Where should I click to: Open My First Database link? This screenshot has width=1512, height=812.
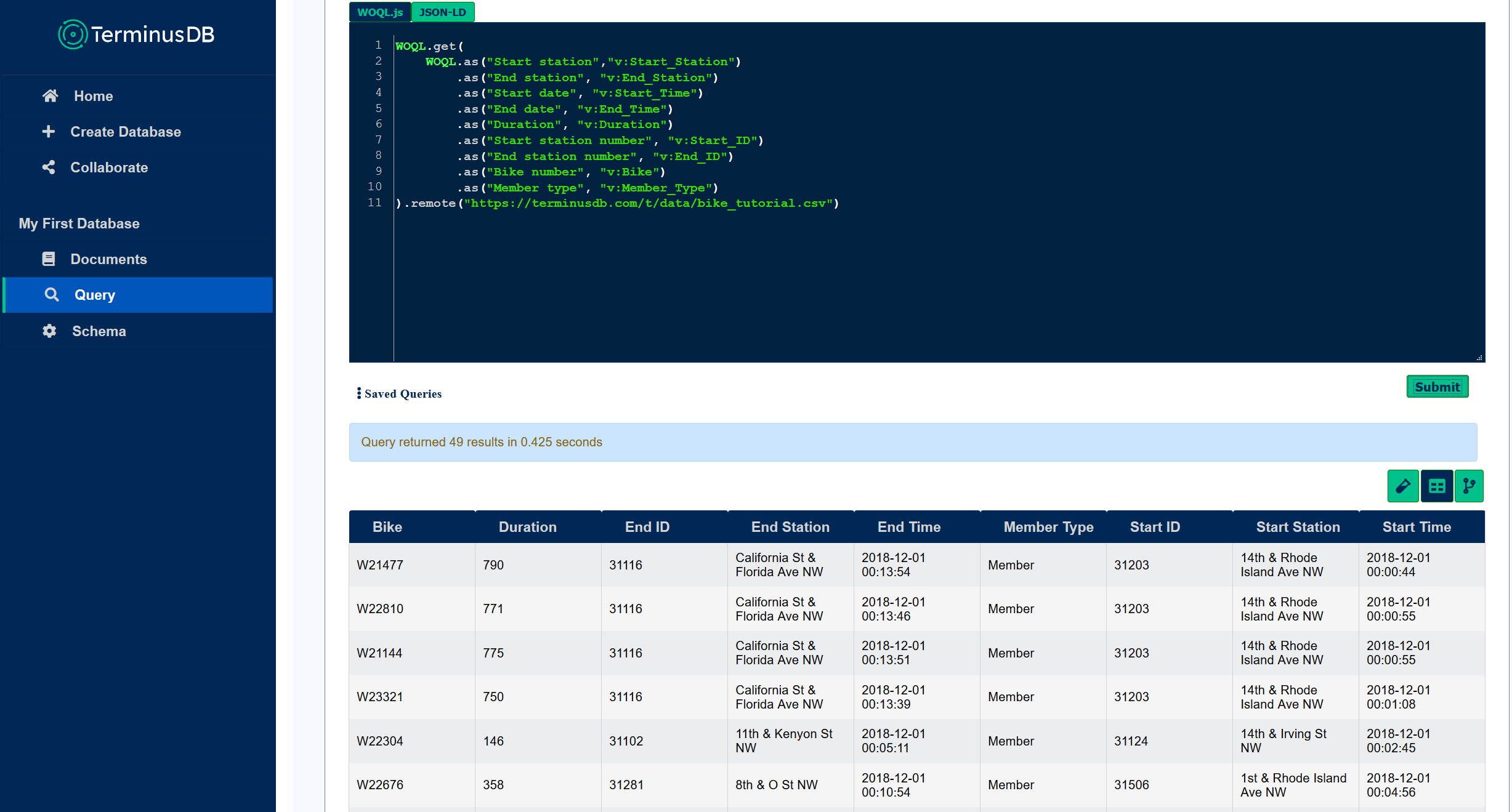pos(79,223)
